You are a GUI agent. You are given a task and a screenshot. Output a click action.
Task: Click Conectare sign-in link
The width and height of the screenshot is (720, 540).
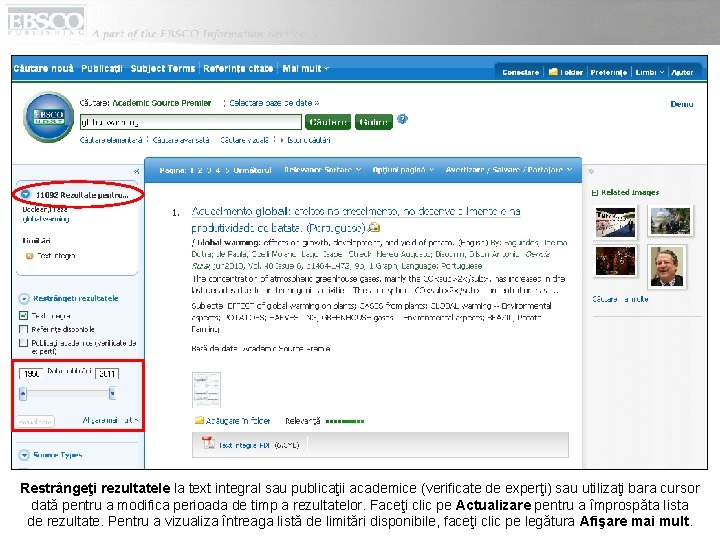(520, 72)
